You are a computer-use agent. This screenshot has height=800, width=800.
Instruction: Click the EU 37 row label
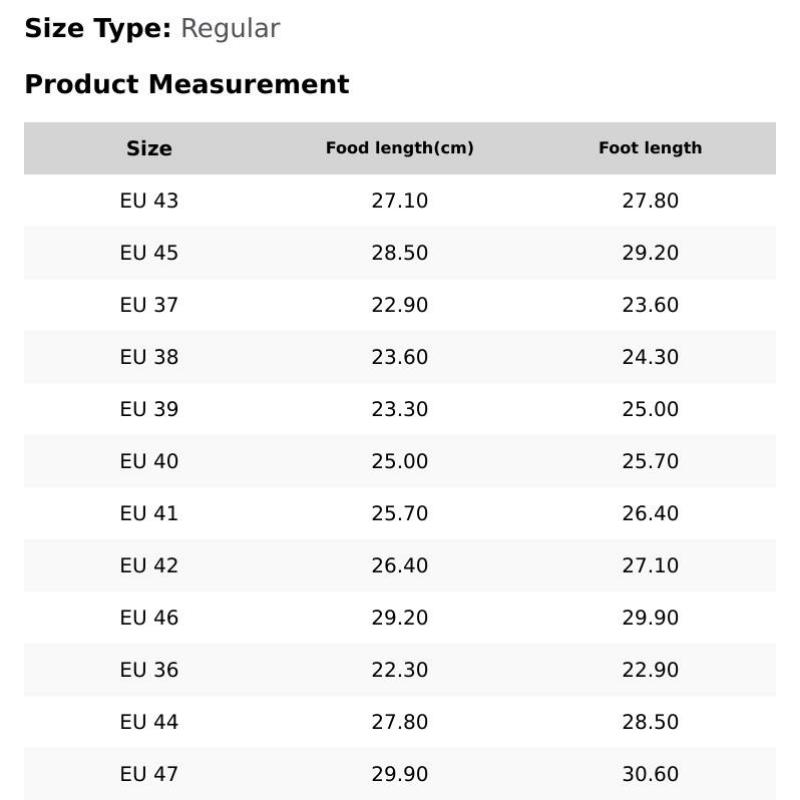[149, 305]
